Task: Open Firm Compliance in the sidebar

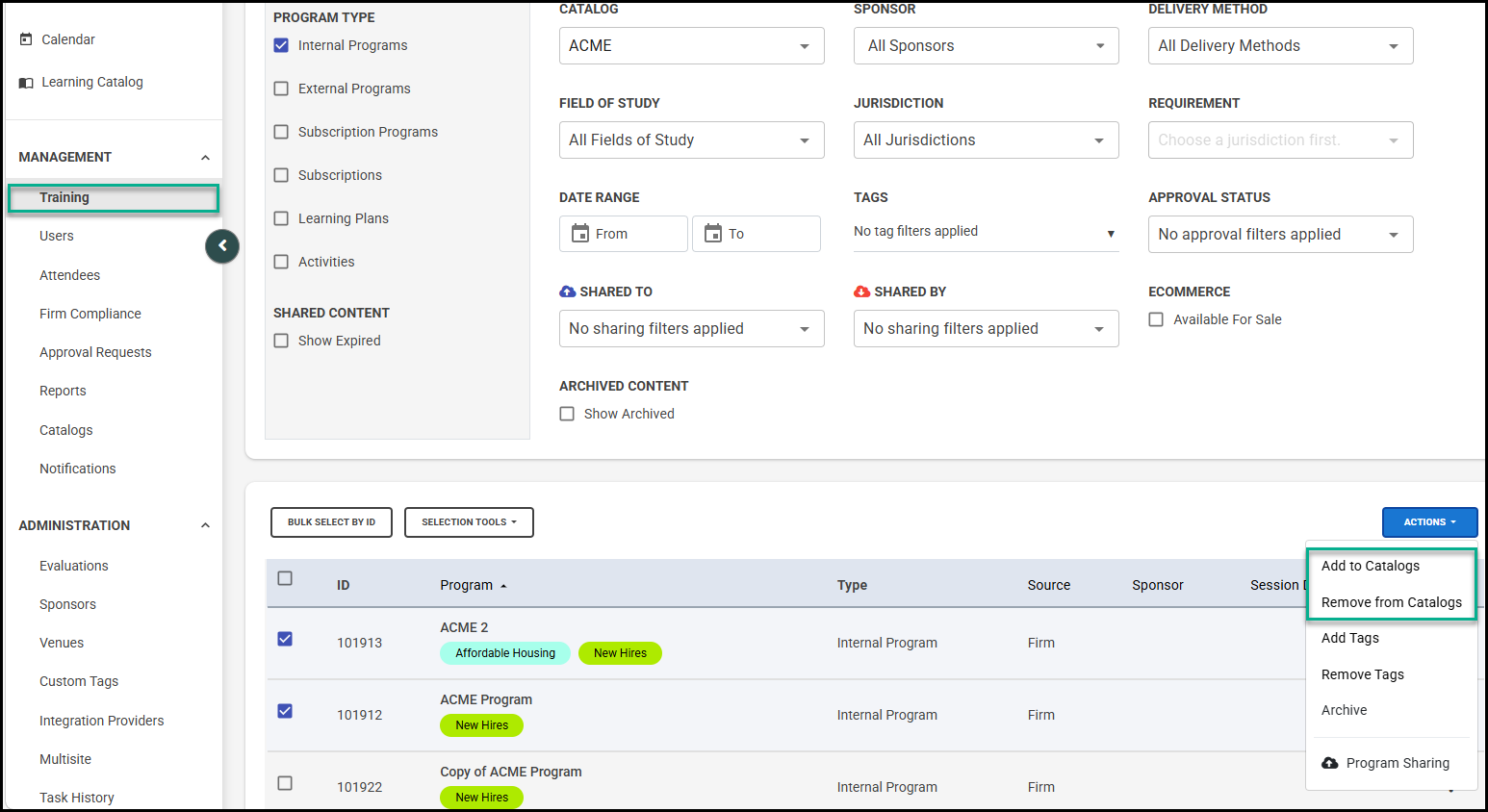Action: click(90, 314)
